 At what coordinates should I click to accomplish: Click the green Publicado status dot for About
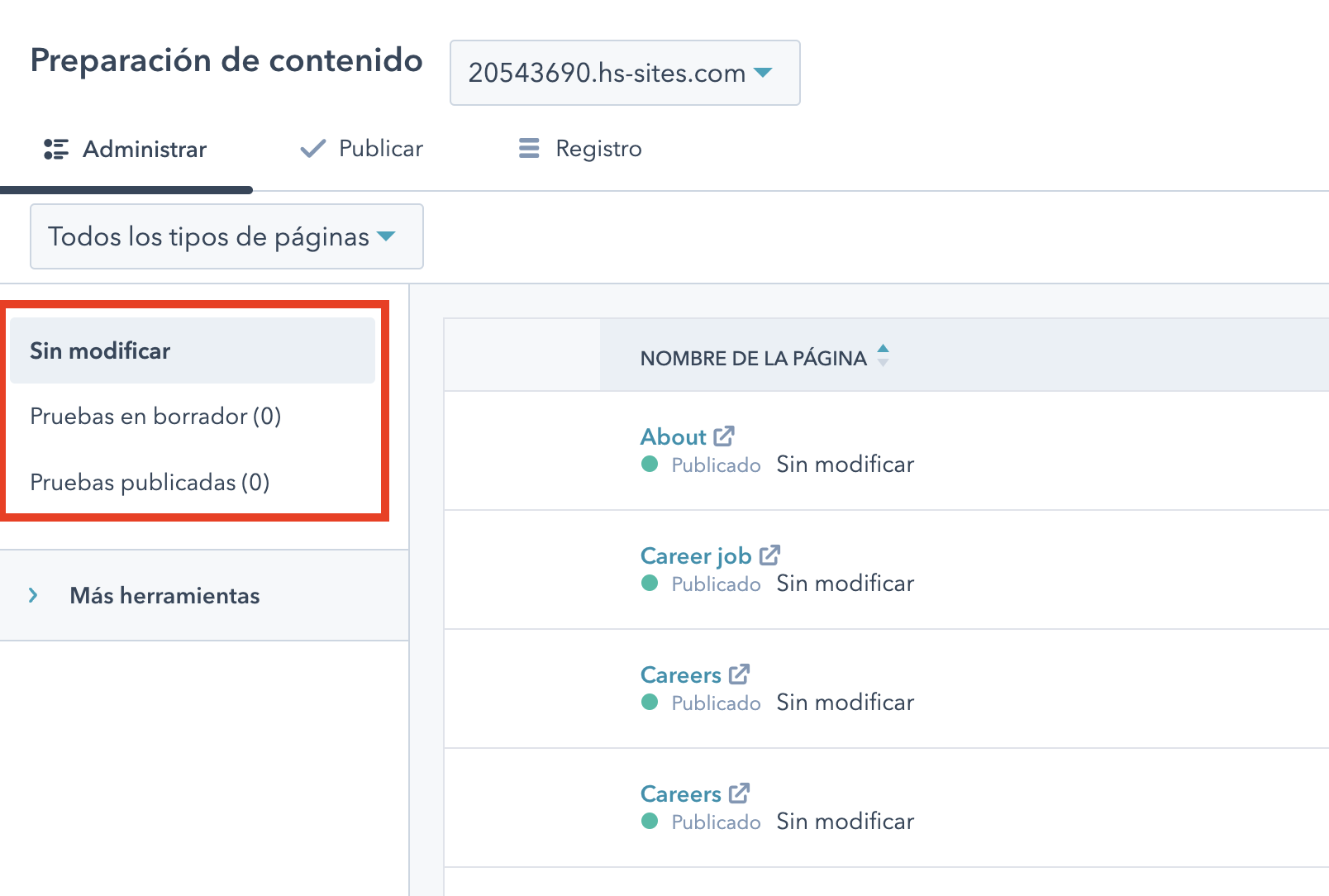pyautogui.click(x=648, y=465)
